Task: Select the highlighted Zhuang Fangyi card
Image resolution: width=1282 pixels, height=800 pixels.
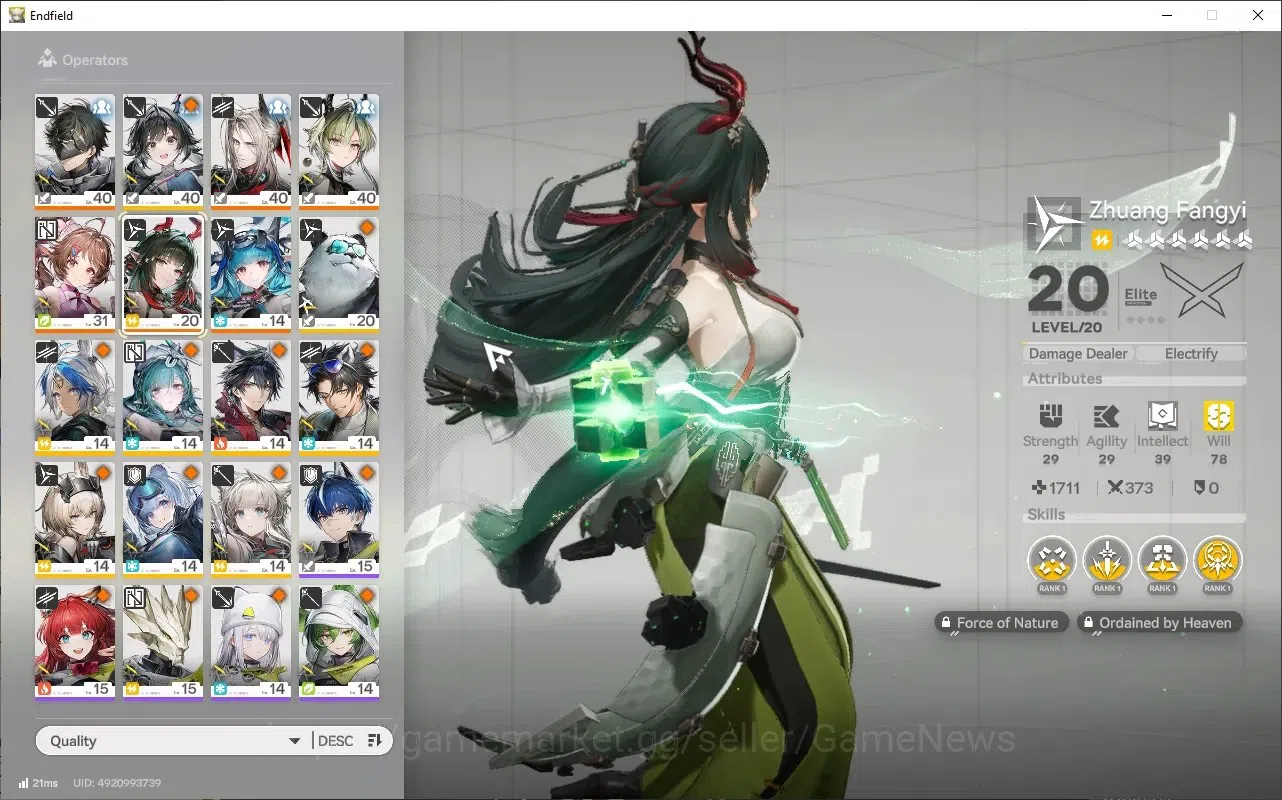Action: [x=163, y=275]
